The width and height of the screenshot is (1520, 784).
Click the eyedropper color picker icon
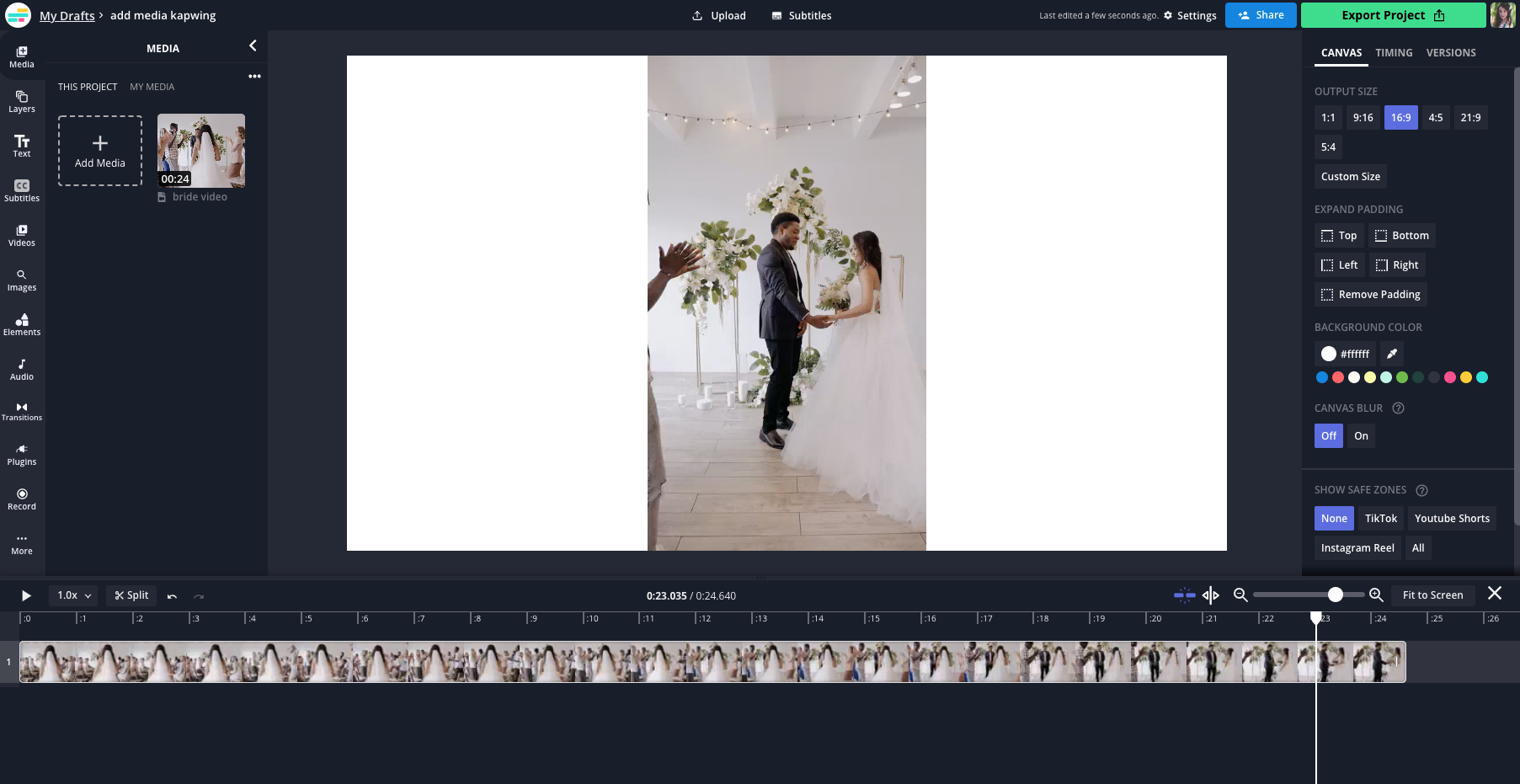click(1392, 354)
